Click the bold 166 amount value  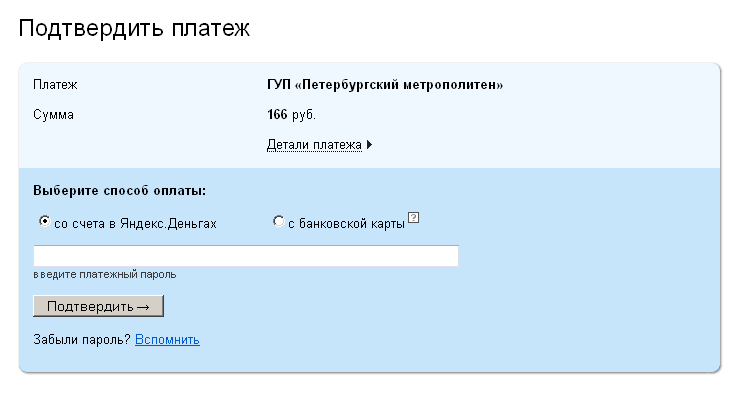click(277, 114)
